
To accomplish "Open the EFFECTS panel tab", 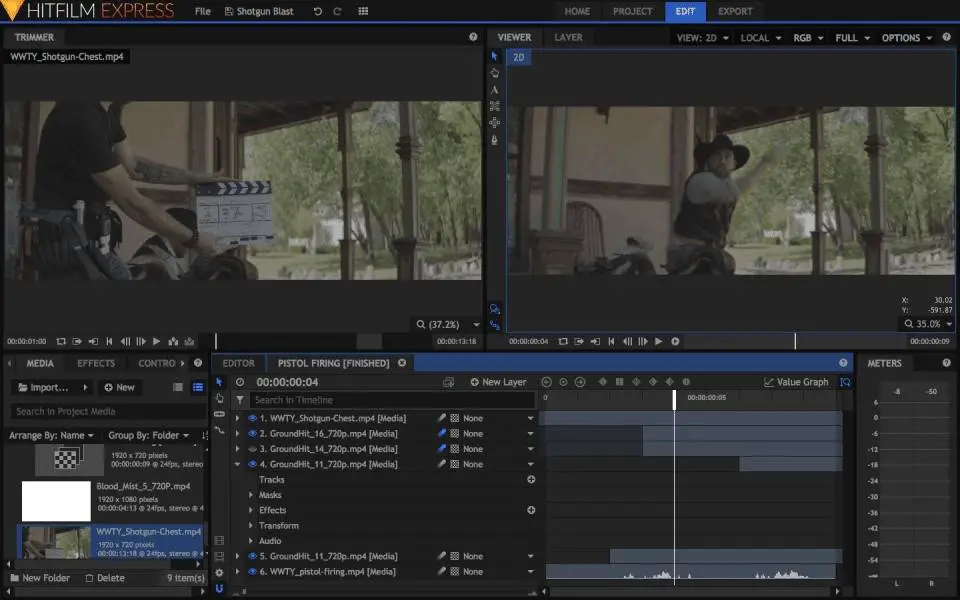I will point(96,363).
